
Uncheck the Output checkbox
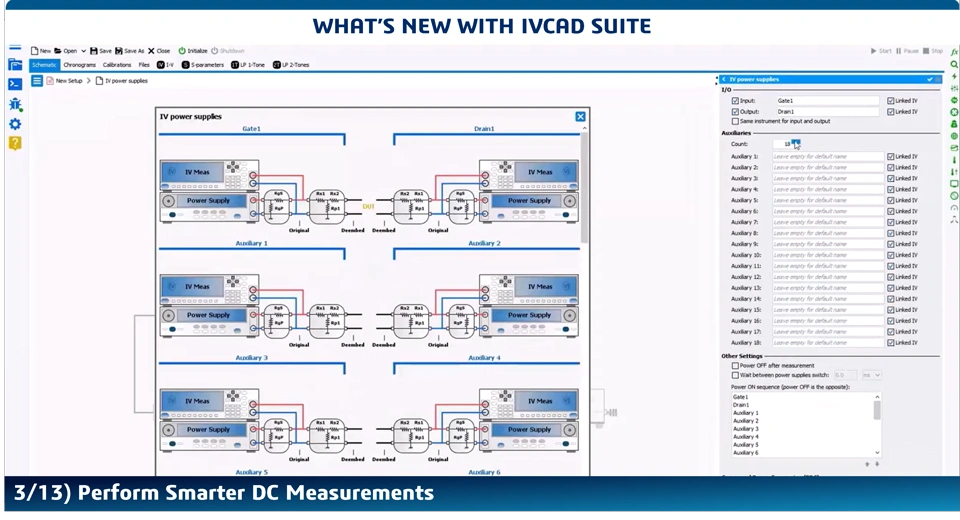click(735, 111)
